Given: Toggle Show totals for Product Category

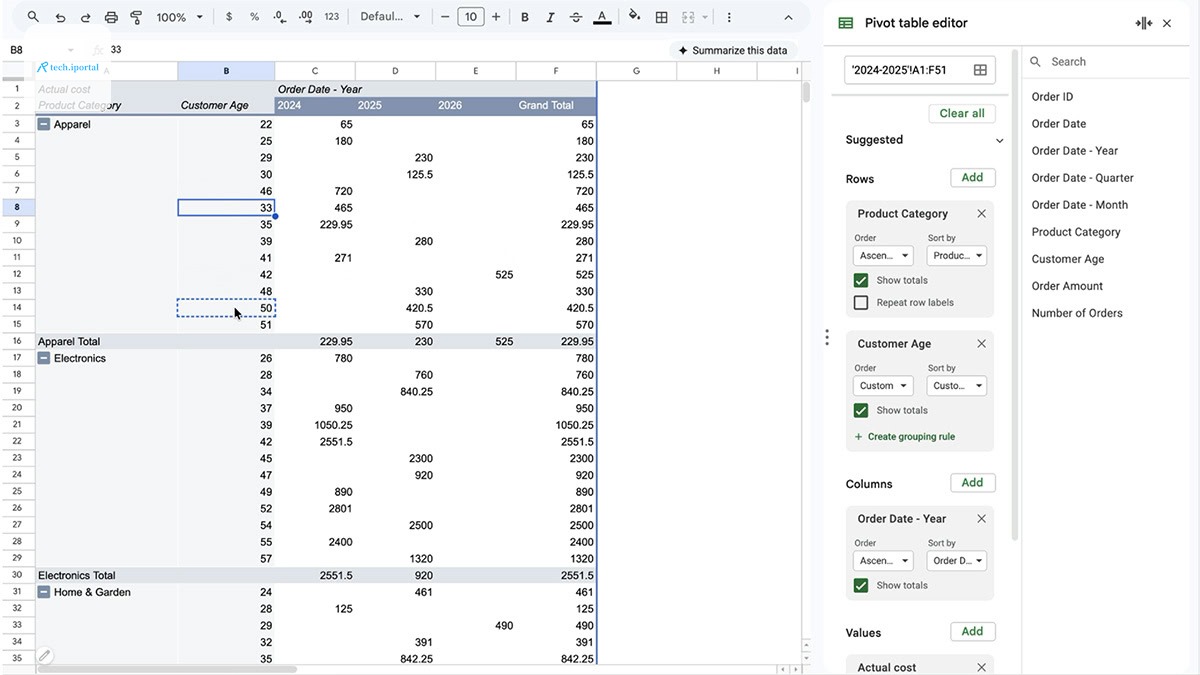Looking at the screenshot, I should 861,280.
